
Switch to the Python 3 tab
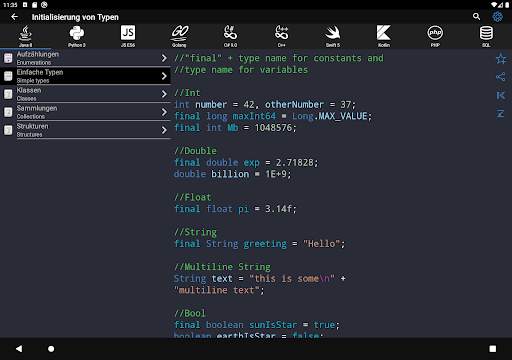point(77,36)
